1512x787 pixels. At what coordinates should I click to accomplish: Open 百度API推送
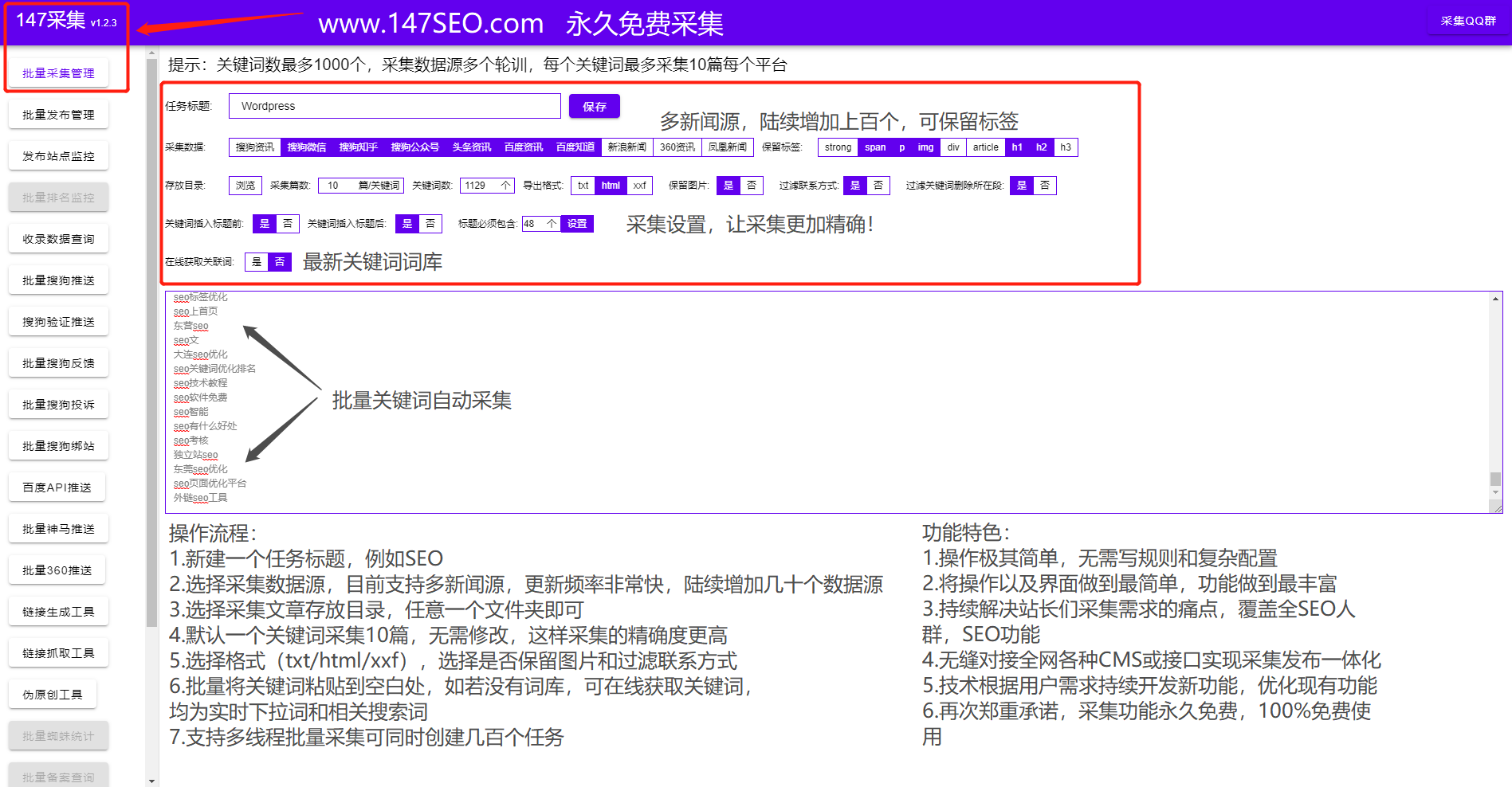57,487
